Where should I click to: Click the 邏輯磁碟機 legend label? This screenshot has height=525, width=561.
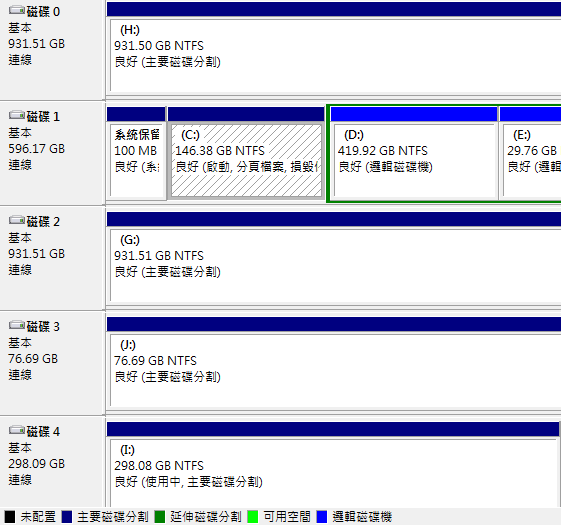362,517
